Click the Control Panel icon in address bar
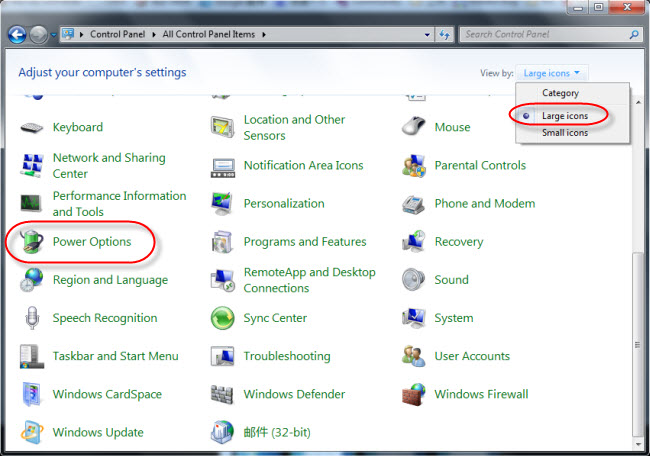The width and height of the screenshot is (650, 456). point(68,34)
